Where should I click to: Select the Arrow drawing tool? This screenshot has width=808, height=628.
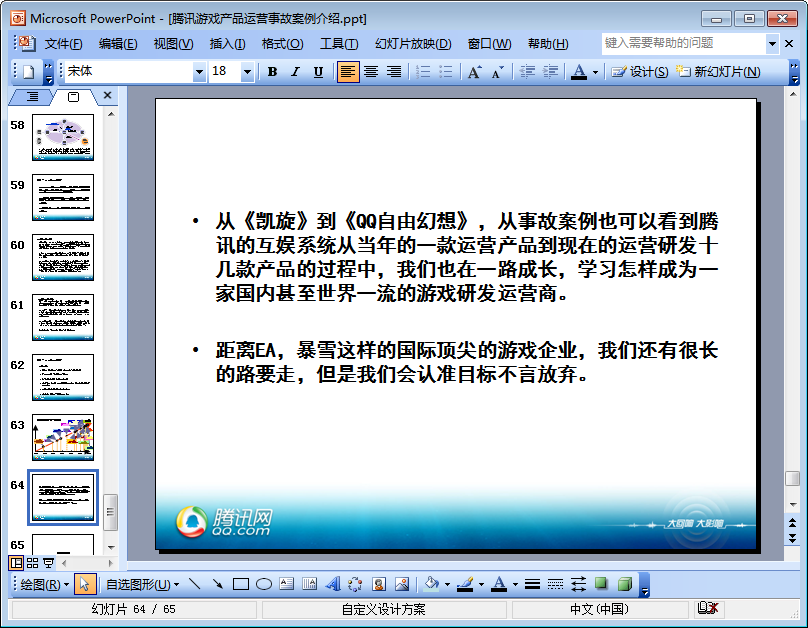[x=217, y=584]
